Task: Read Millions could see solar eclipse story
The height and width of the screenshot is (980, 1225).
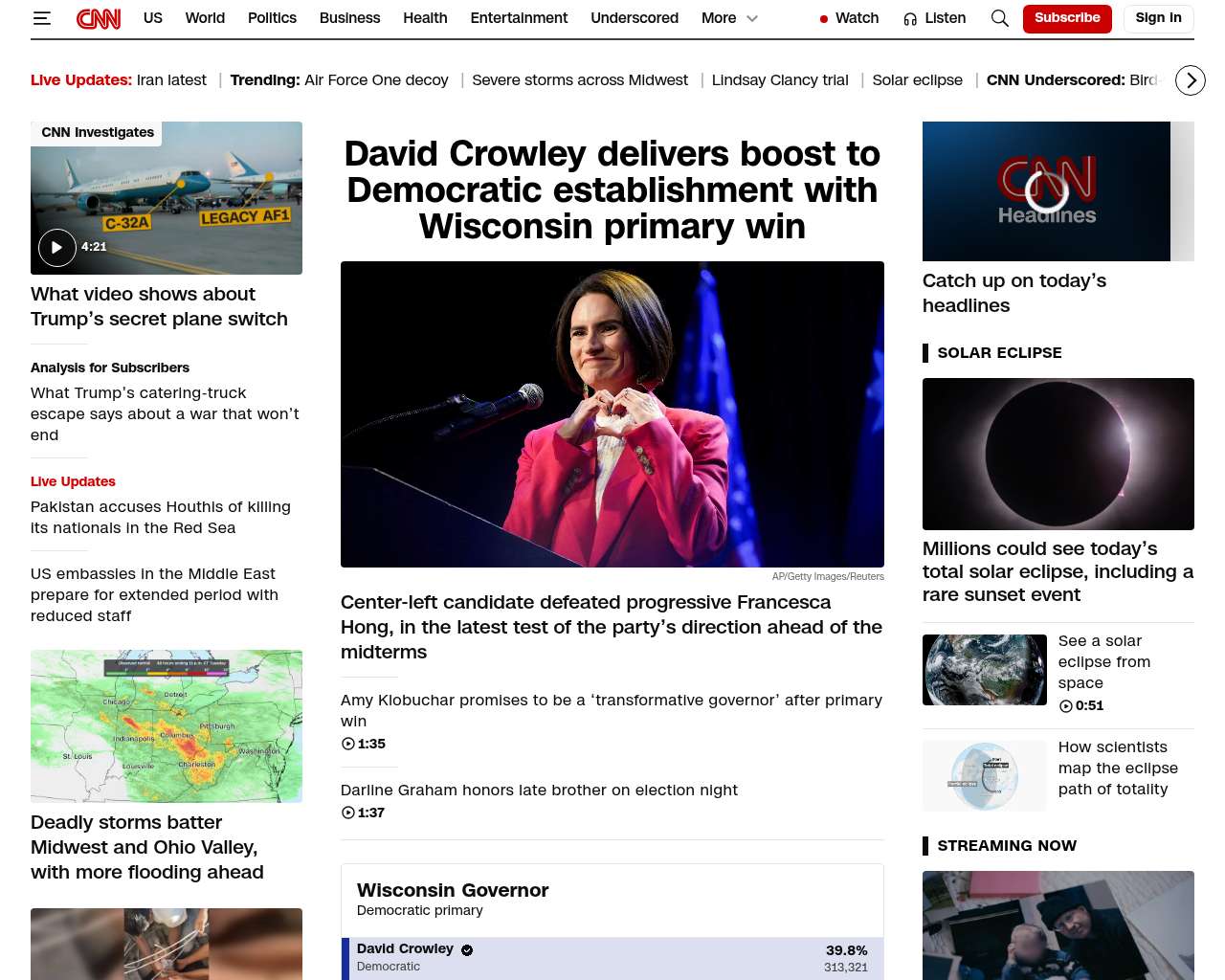Action: [1058, 571]
